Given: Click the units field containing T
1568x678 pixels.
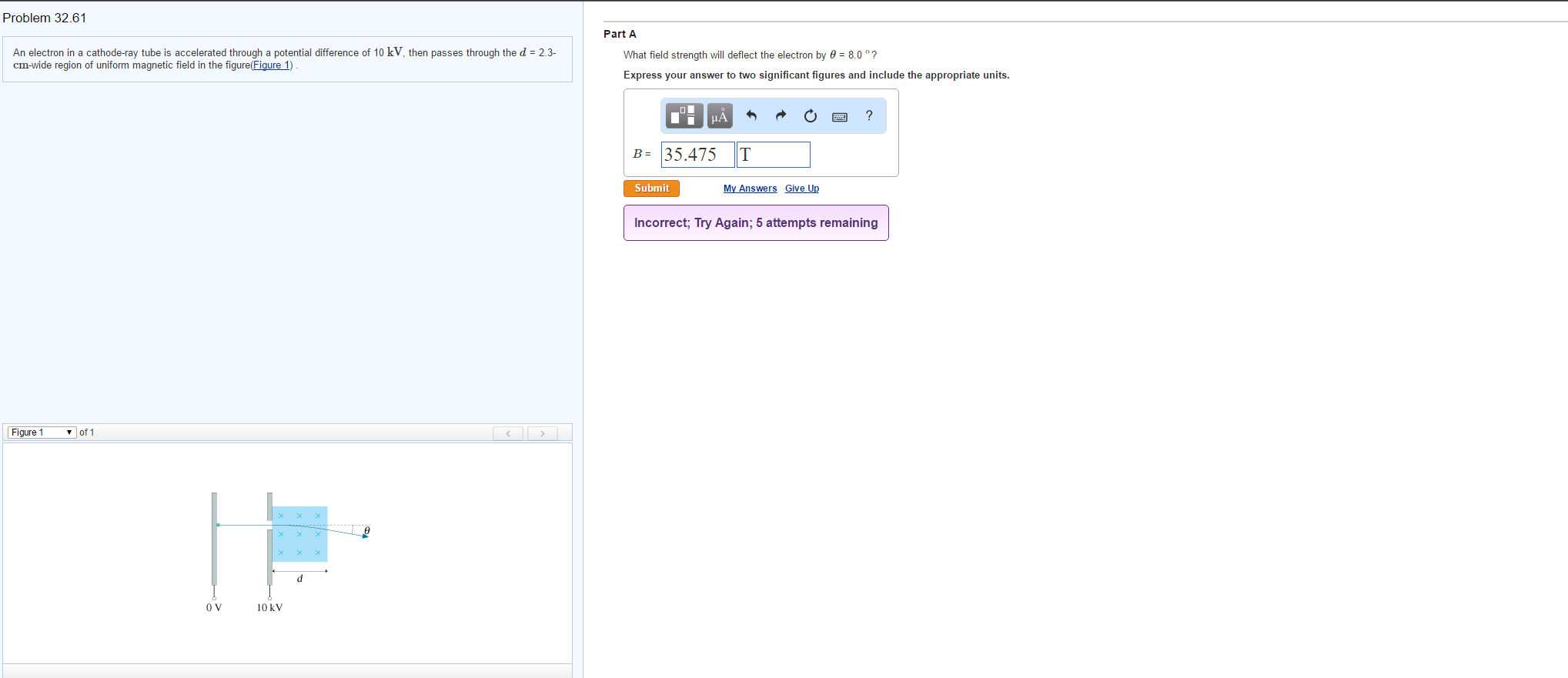Looking at the screenshot, I should coord(773,155).
